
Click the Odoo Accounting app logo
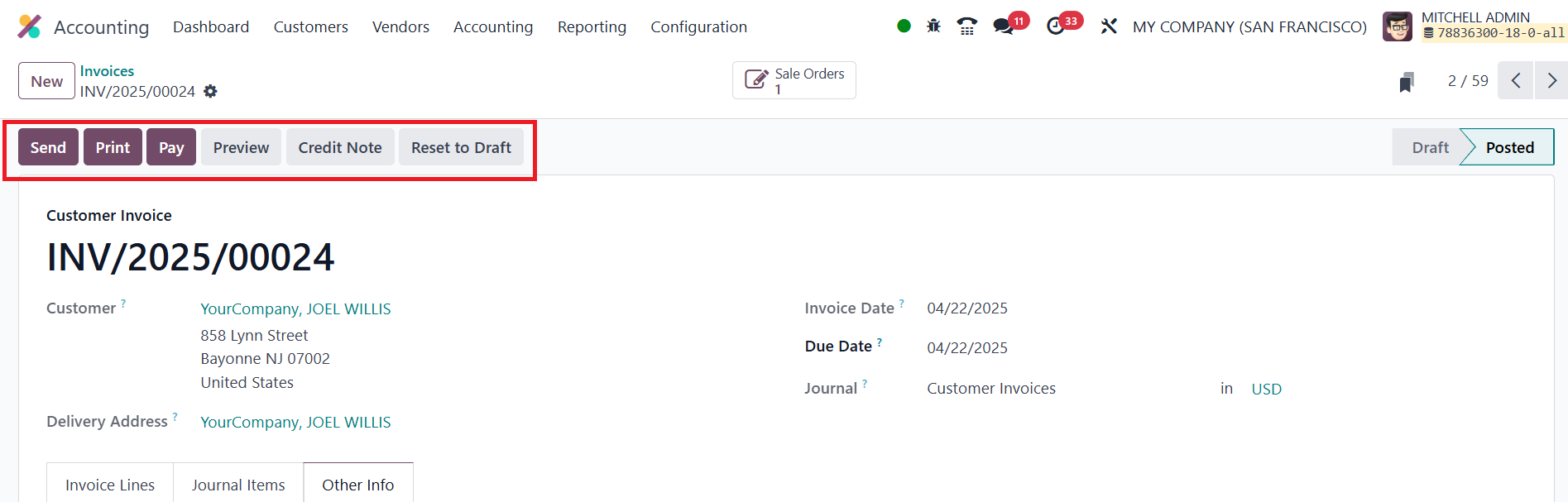coord(30,26)
